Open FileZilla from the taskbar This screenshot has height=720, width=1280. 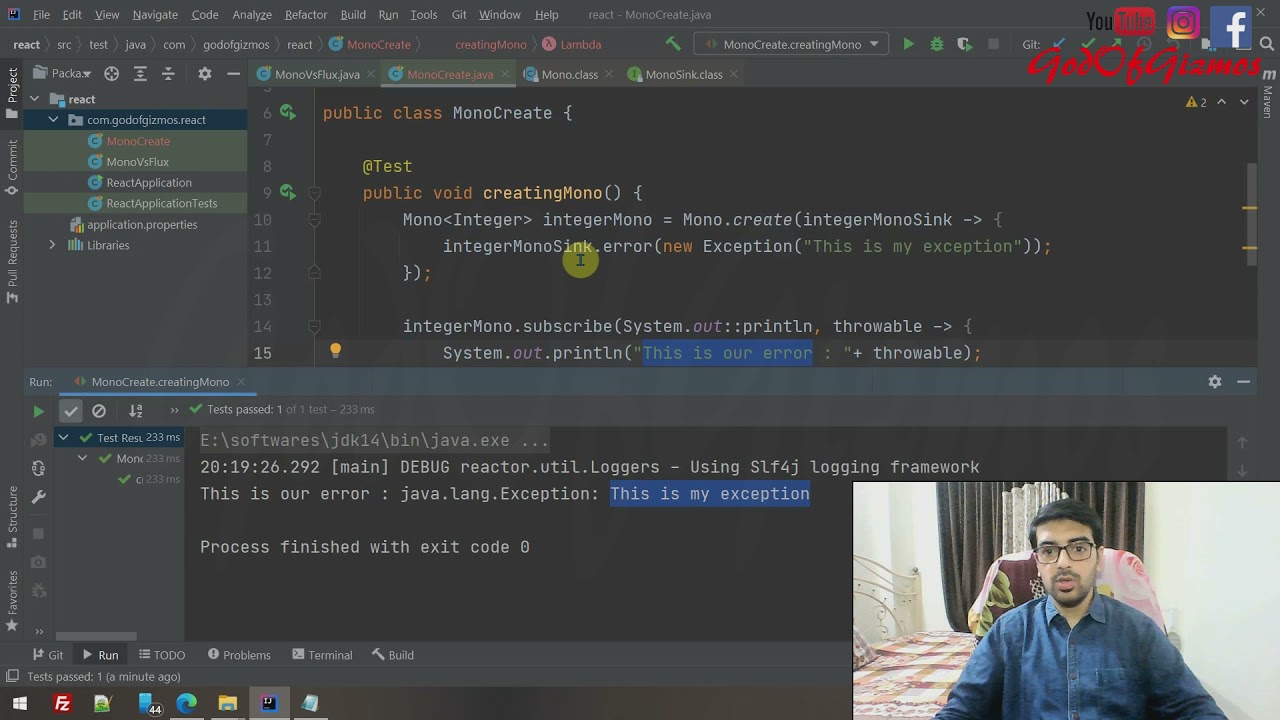coord(62,704)
